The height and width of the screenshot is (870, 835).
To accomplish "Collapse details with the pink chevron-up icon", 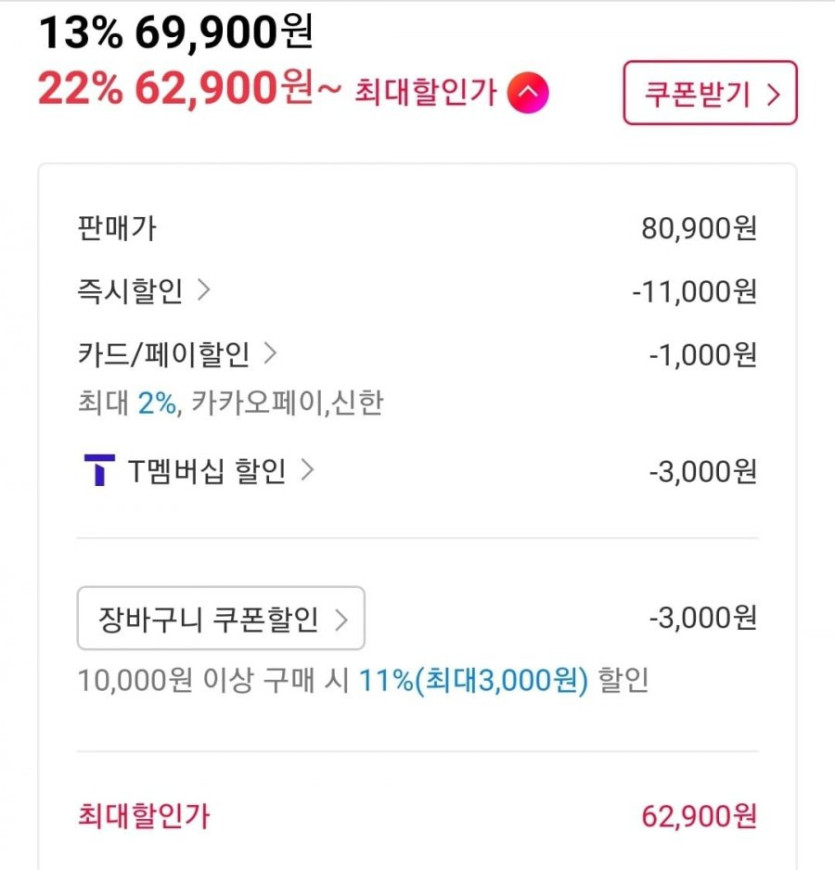I will click(x=527, y=93).
